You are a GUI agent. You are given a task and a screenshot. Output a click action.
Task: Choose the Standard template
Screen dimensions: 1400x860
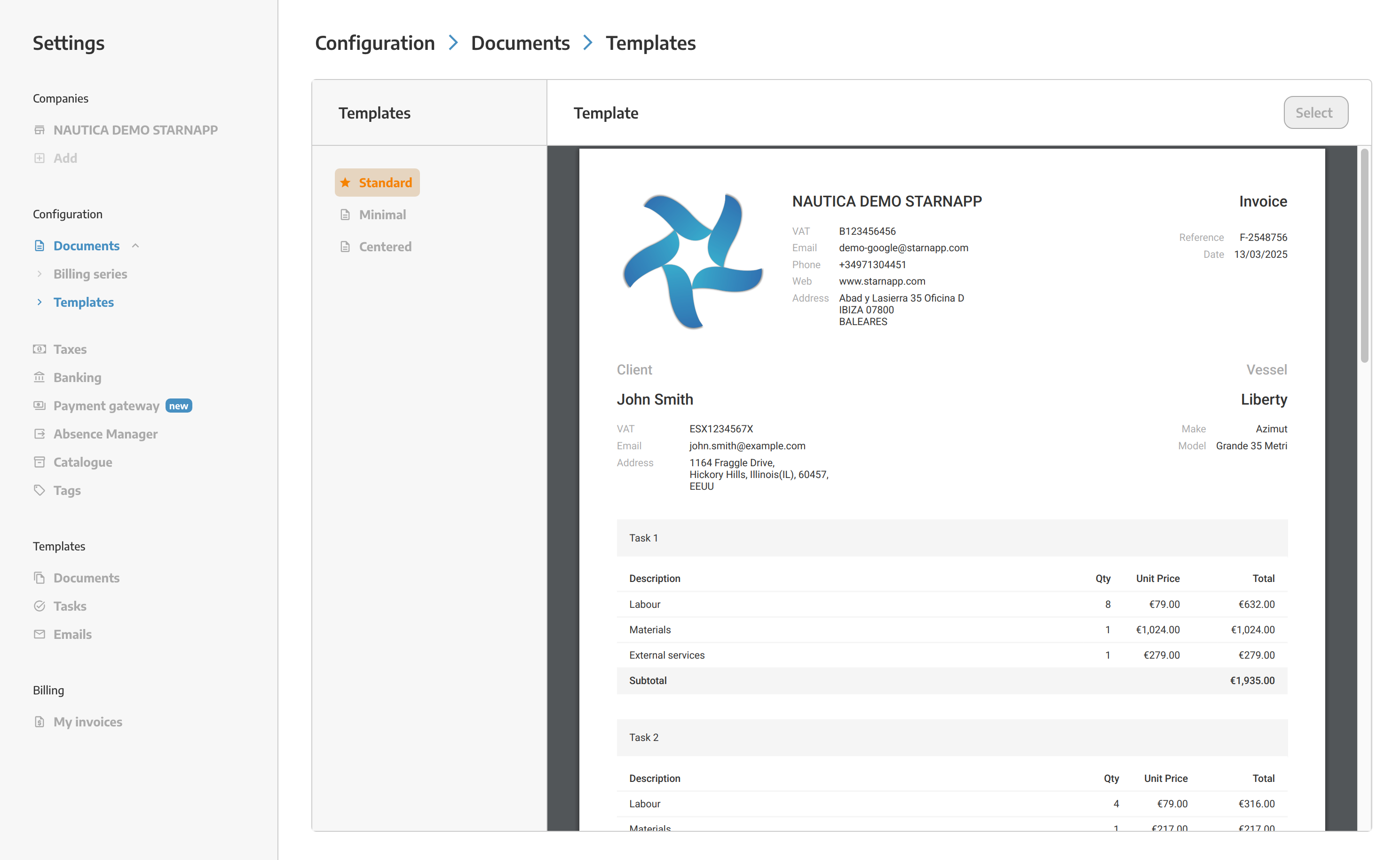tap(378, 183)
